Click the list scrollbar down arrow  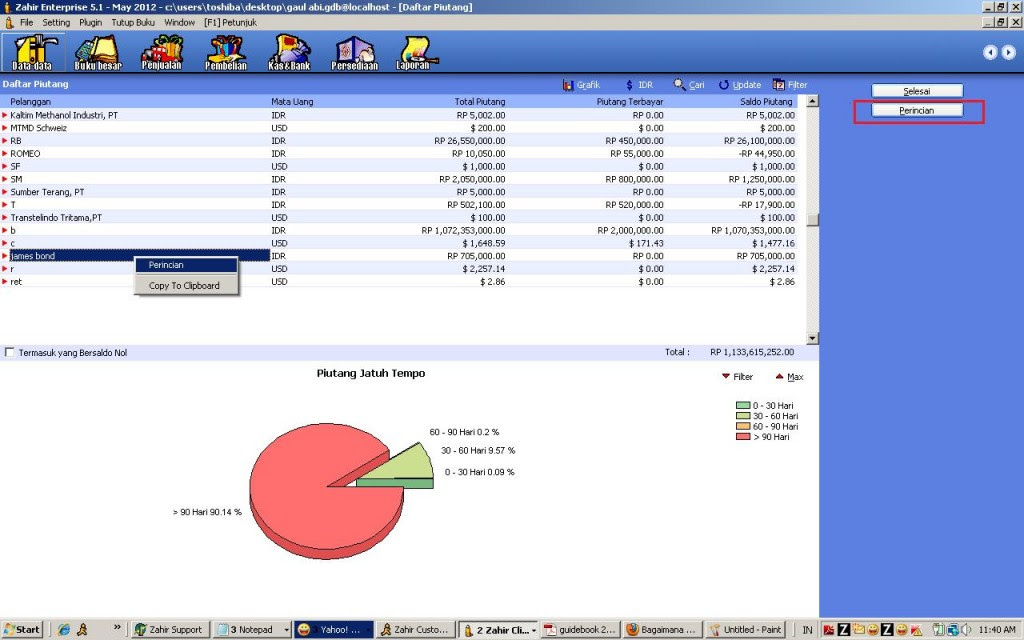(x=812, y=338)
